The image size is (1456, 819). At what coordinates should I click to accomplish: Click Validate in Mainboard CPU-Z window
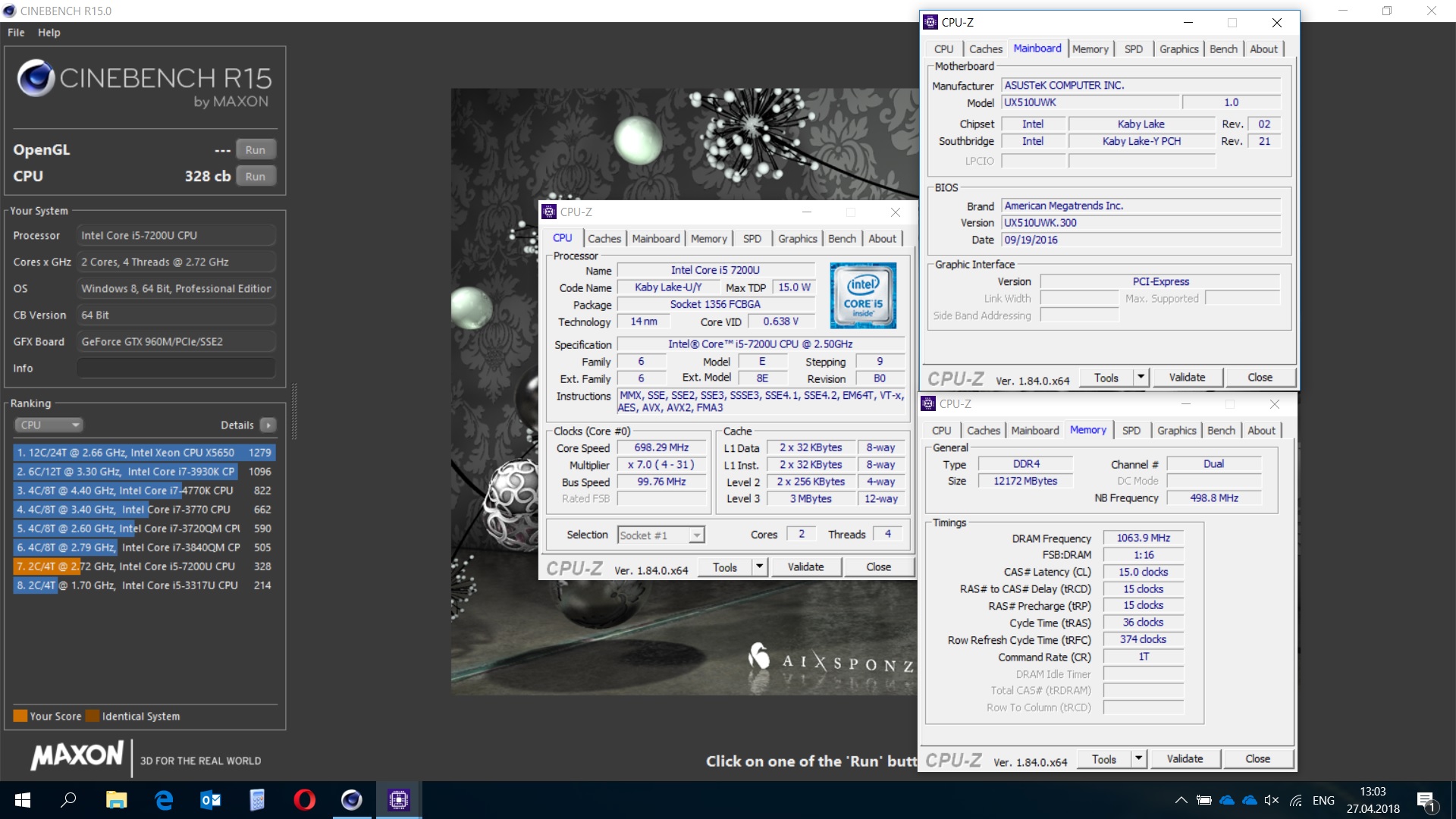[1187, 378]
